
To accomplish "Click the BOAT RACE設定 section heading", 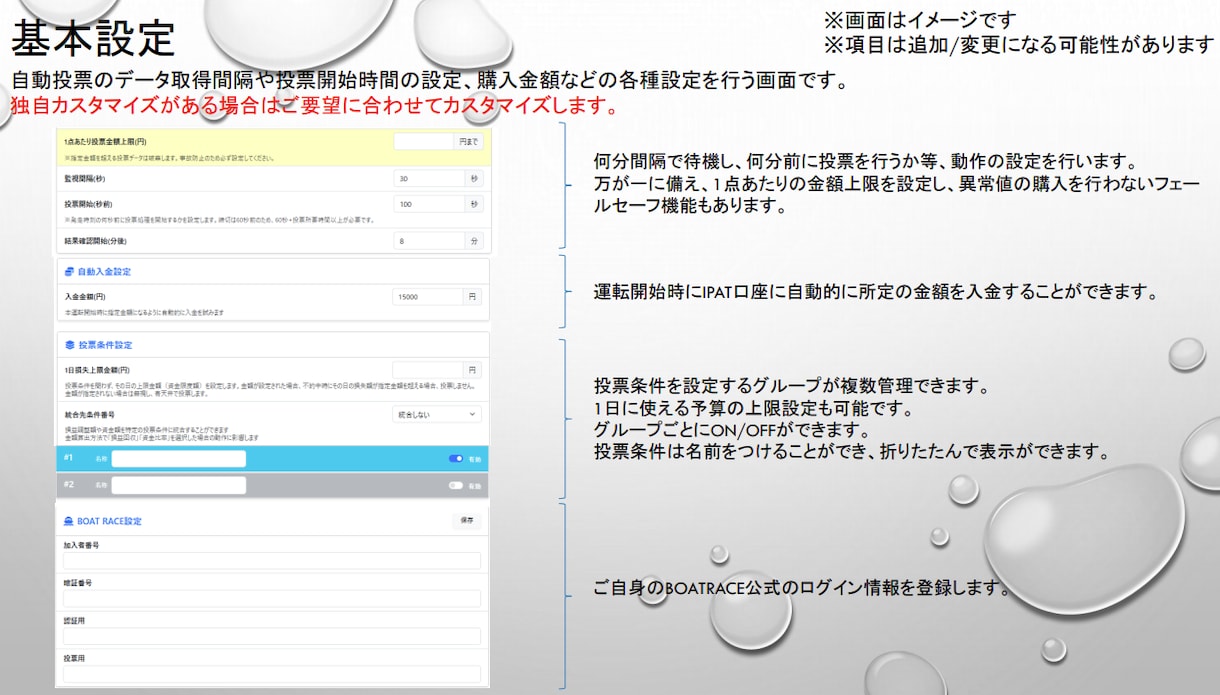I will point(110,521).
